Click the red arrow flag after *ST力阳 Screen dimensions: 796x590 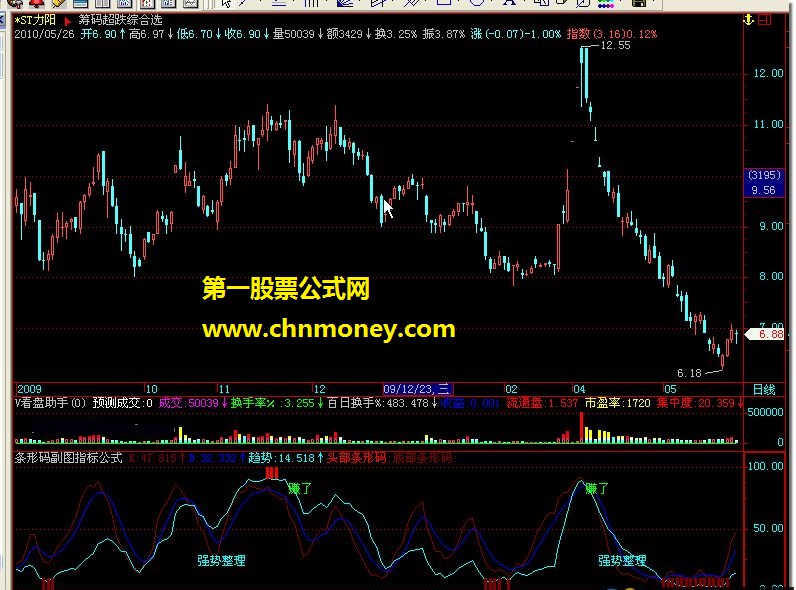(68, 21)
